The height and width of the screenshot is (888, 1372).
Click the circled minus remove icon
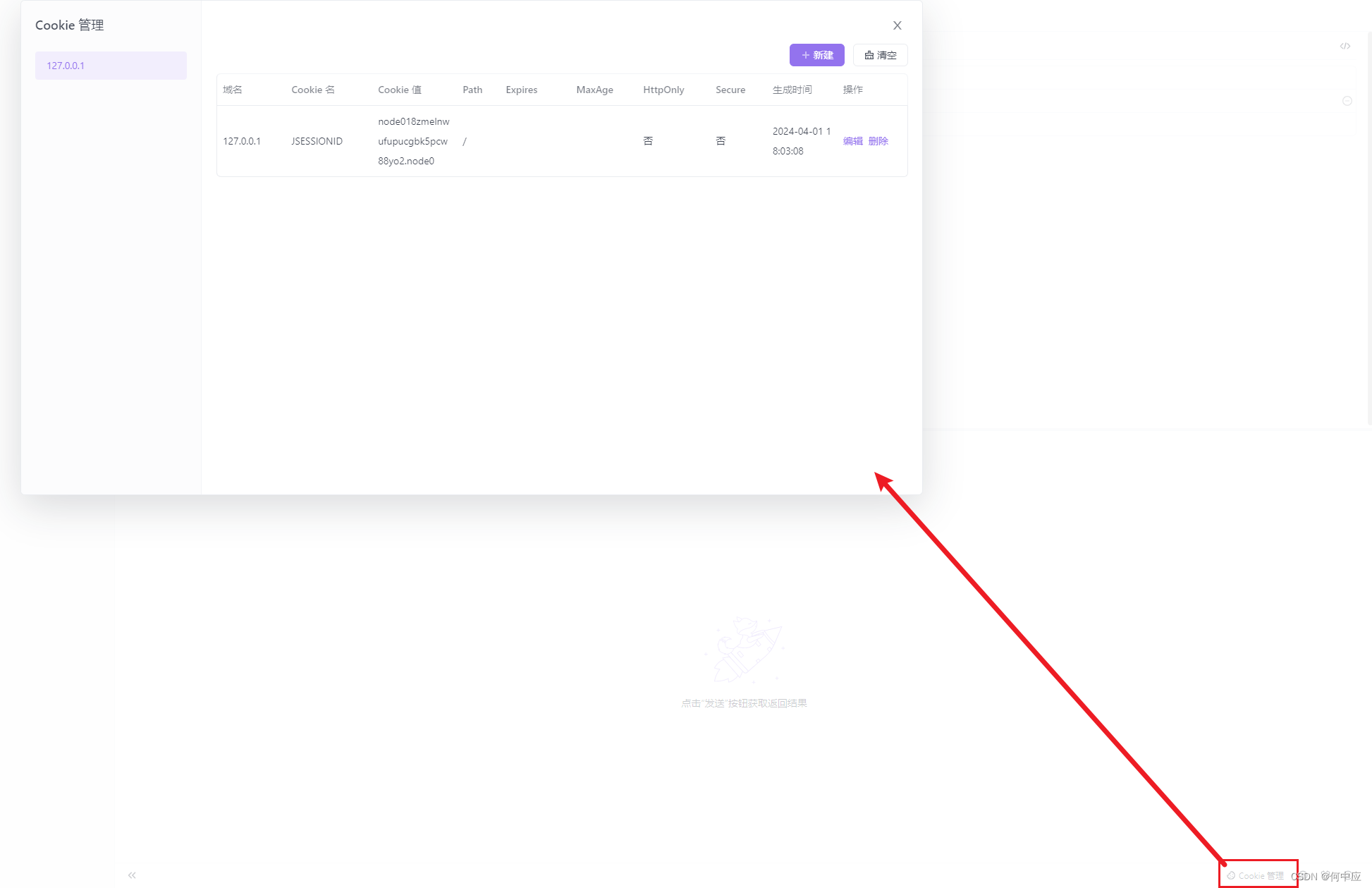point(1347,101)
